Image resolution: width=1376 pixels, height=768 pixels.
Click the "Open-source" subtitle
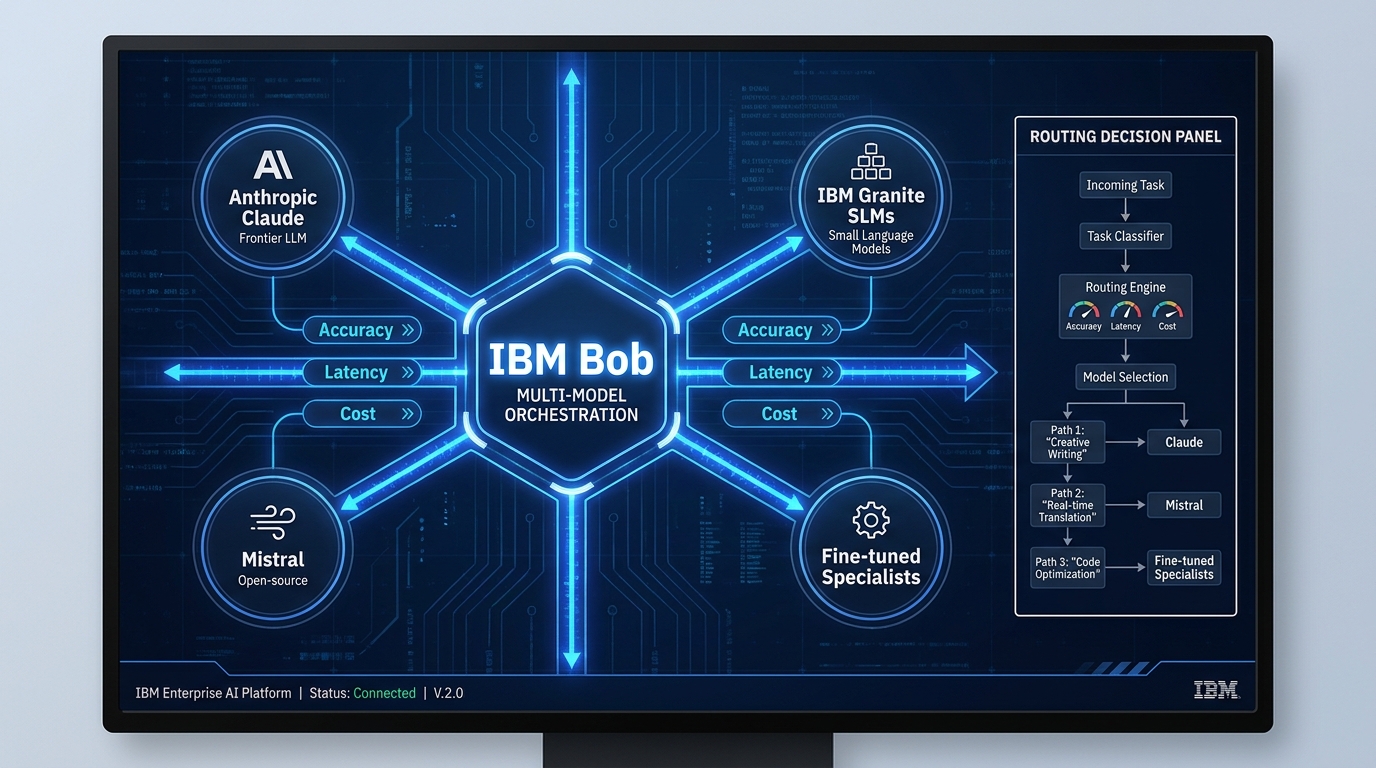[273, 581]
